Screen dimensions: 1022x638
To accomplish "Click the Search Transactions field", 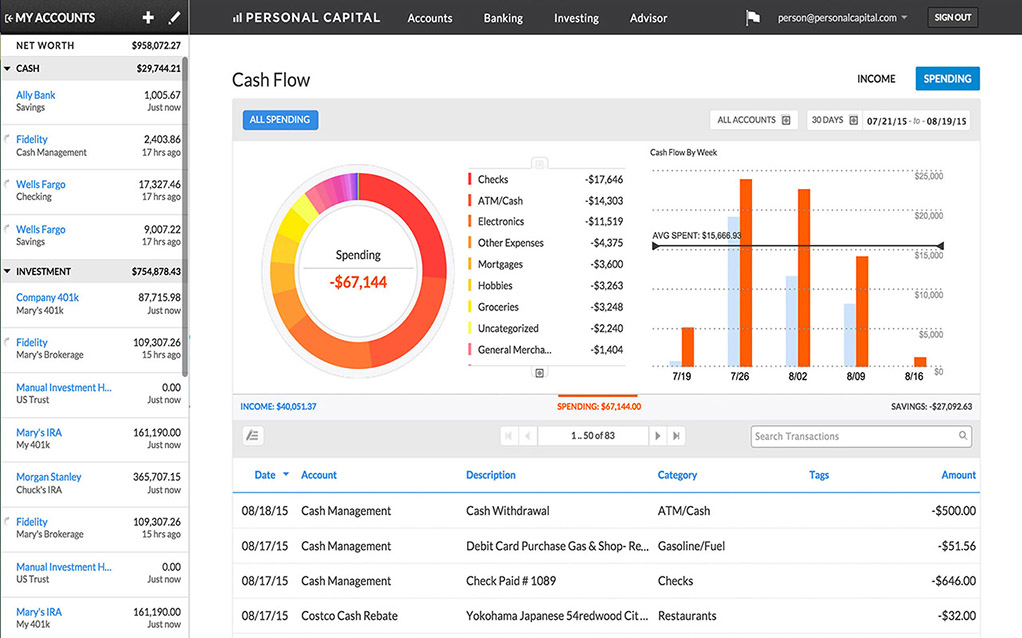I will (x=854, y=436).
